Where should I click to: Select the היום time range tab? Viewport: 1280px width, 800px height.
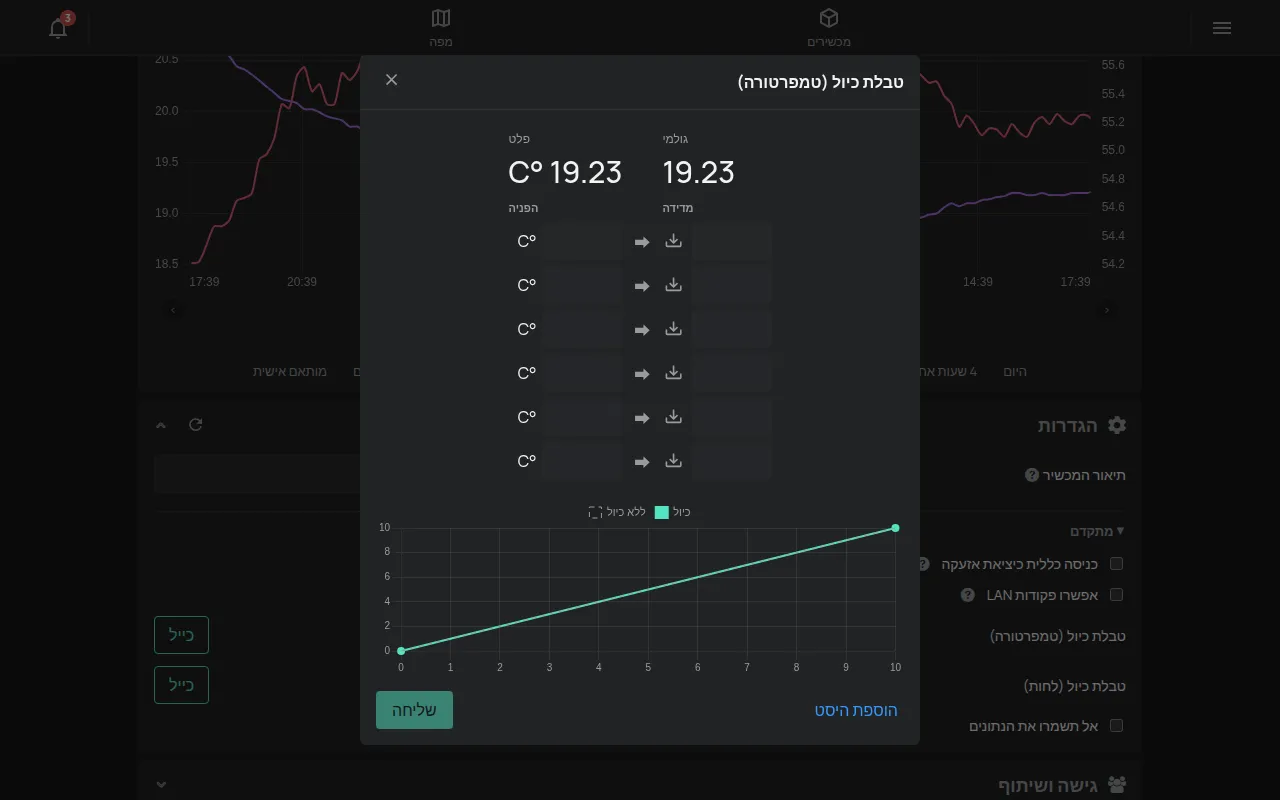click(1015, 371)
